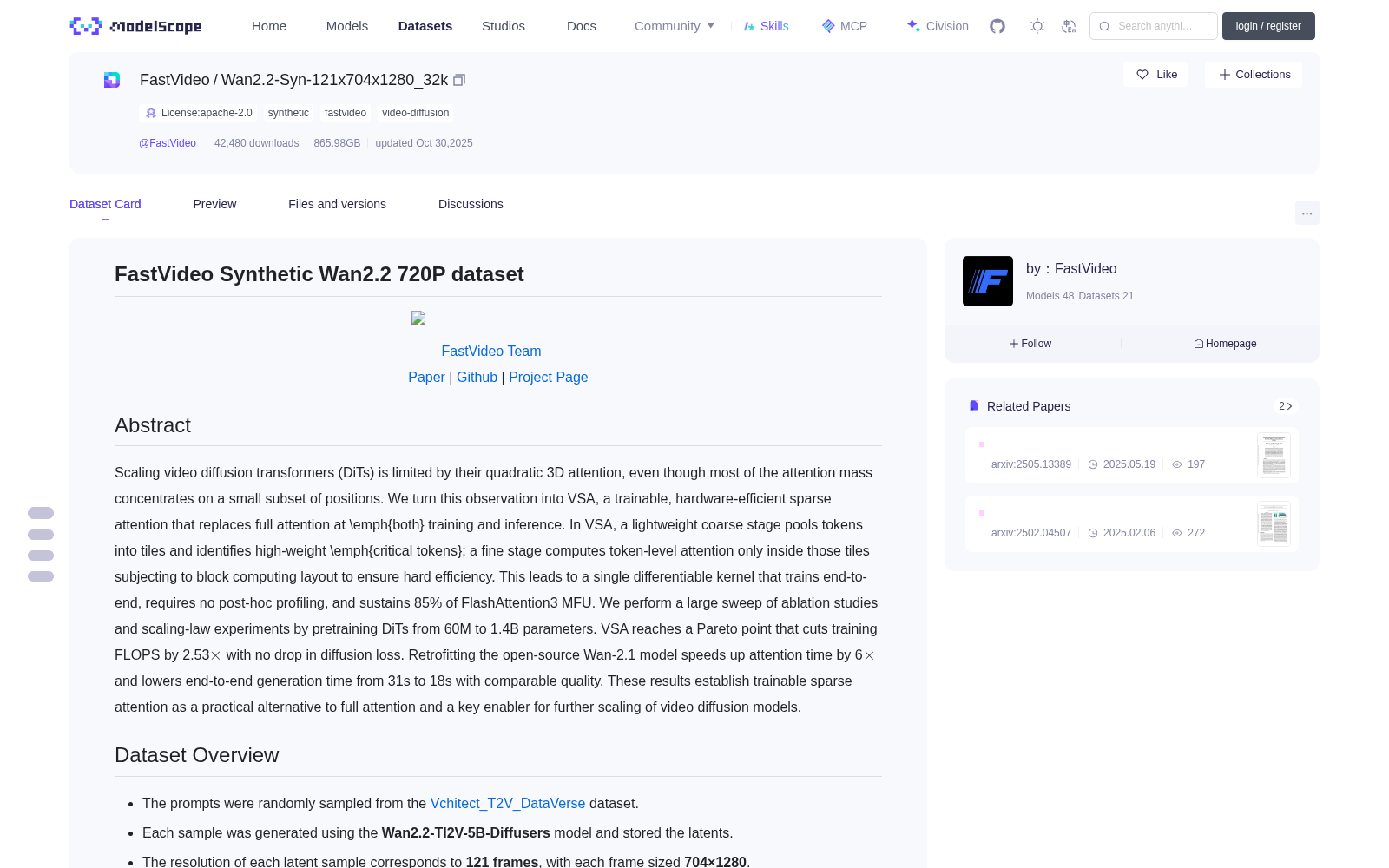Navigate to Models
1389x868 pixels.
coord(347,26)
